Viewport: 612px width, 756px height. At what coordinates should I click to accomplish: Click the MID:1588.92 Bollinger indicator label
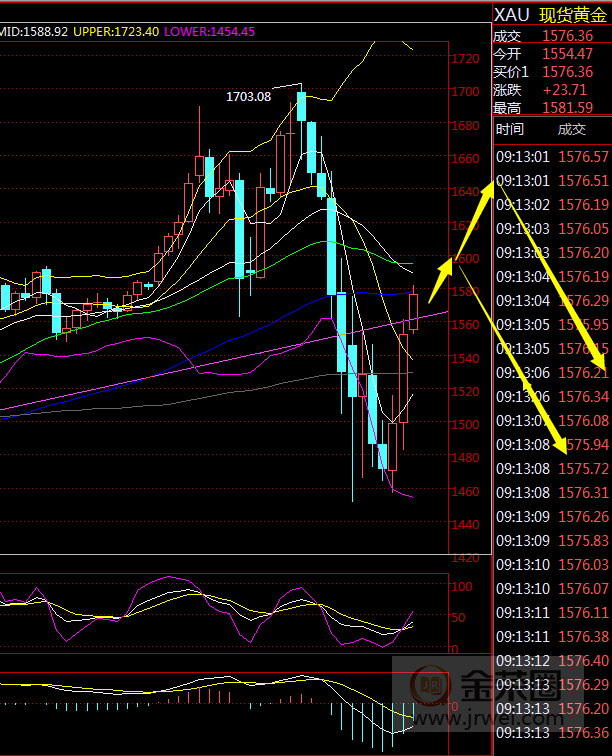35,32
